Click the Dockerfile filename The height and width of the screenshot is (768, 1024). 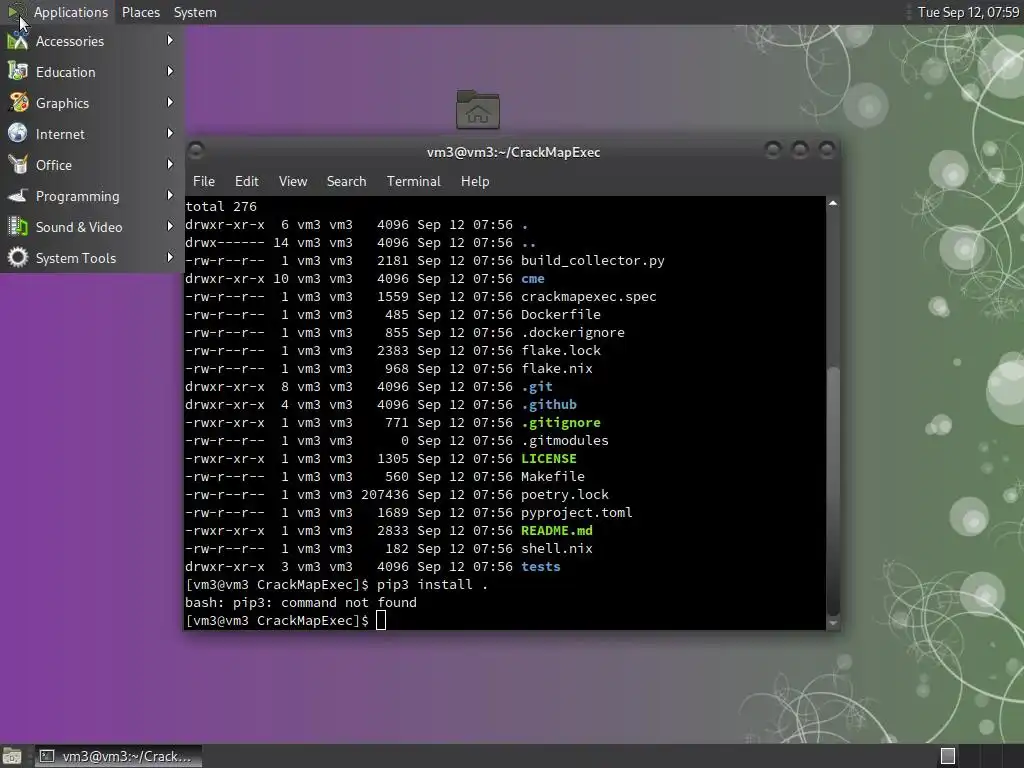tap(560, 315)
